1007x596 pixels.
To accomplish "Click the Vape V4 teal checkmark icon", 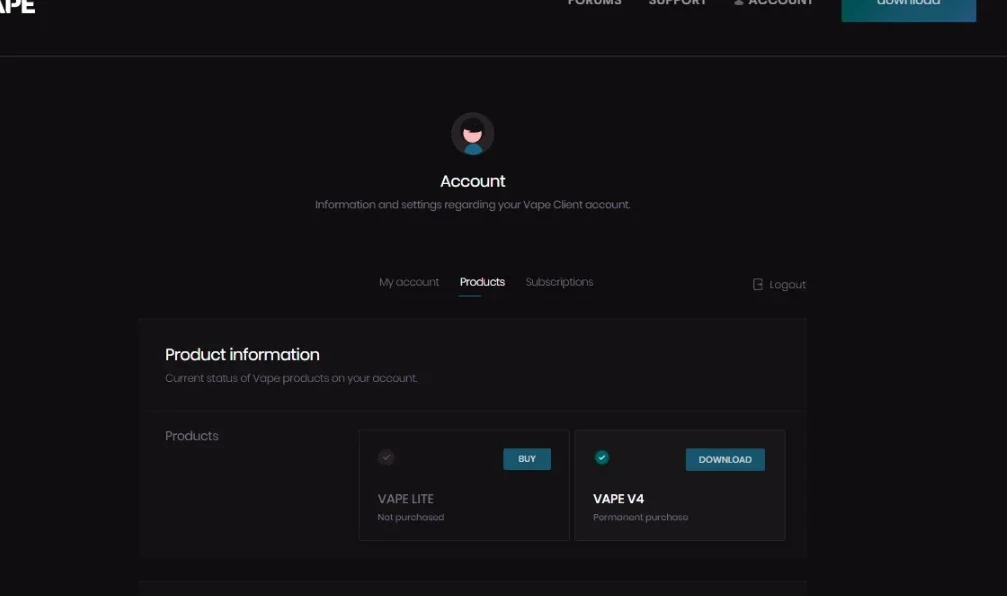I will click(x=602, y=457).
